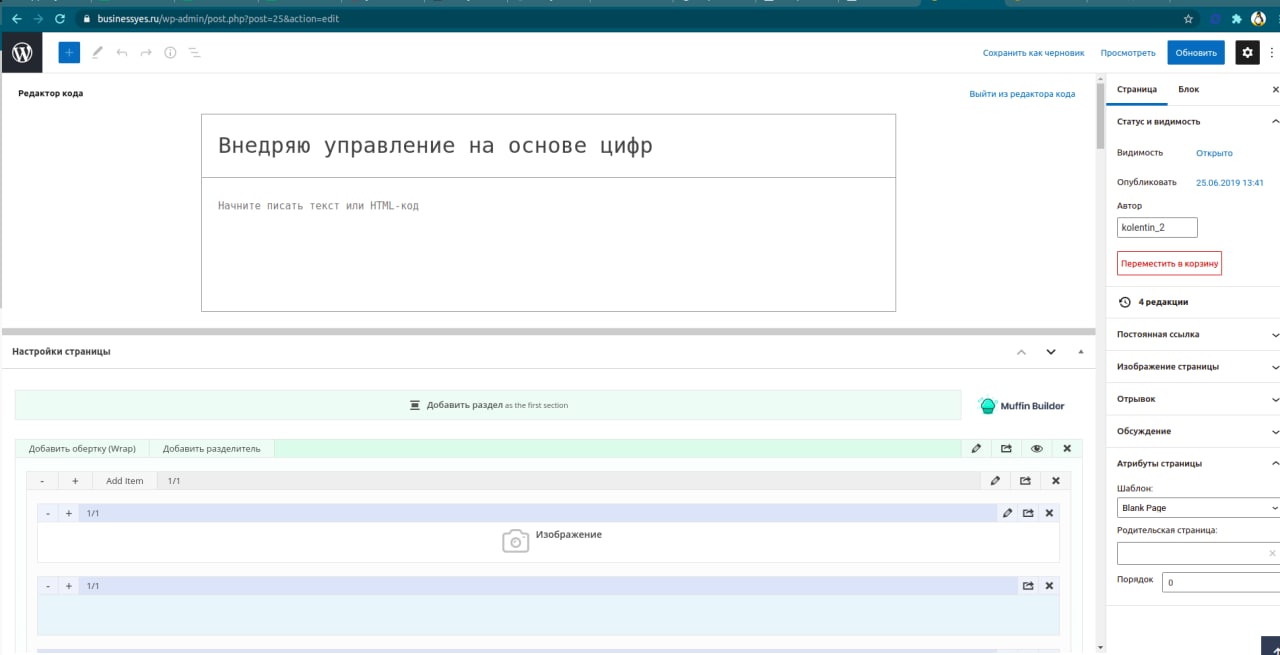Decrease second item width
The image size is (1280, 655).
pos(48,586)
